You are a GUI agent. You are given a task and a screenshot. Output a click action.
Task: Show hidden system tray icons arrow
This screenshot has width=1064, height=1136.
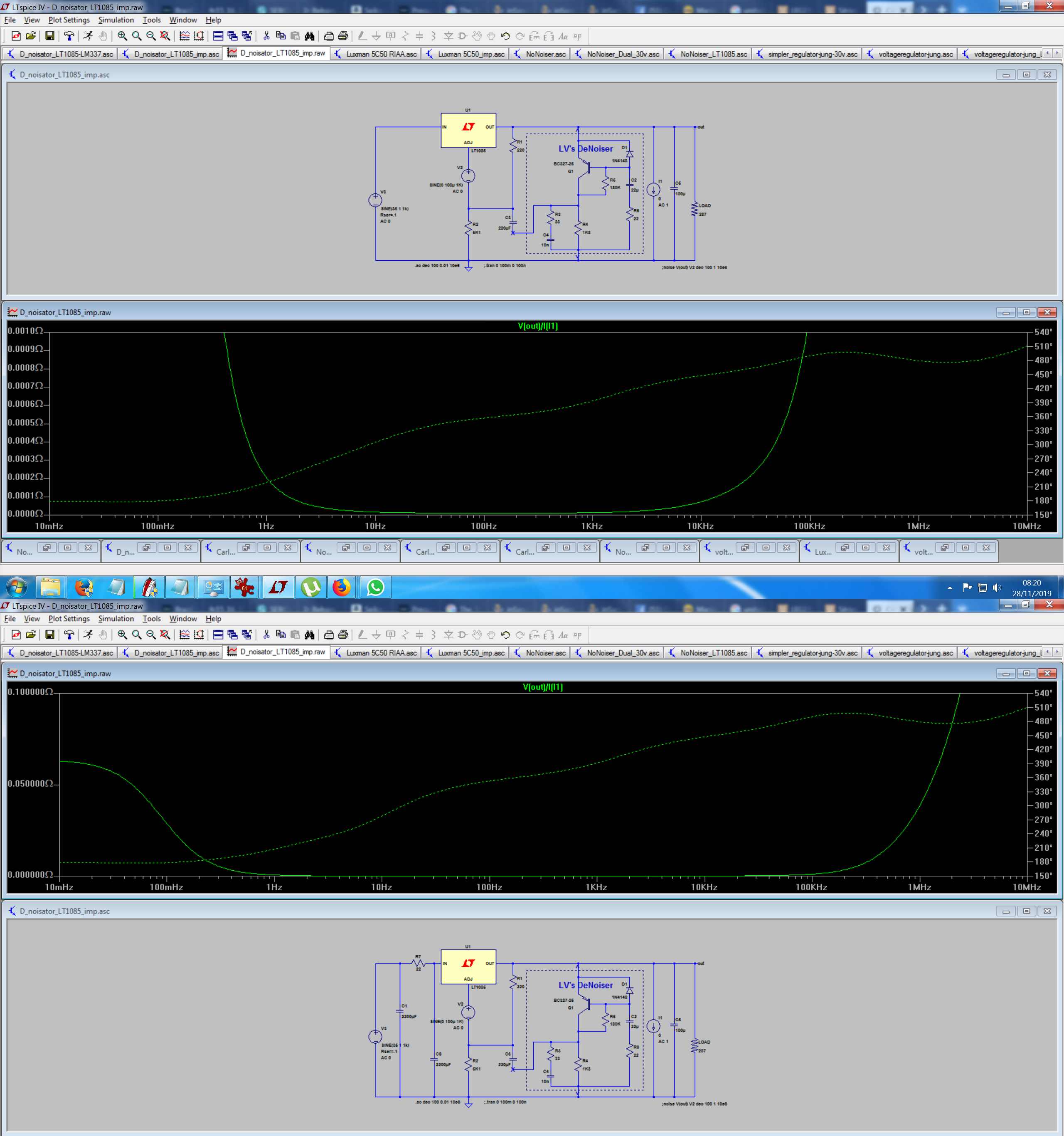pyautogui.click(x=950, y=588)
